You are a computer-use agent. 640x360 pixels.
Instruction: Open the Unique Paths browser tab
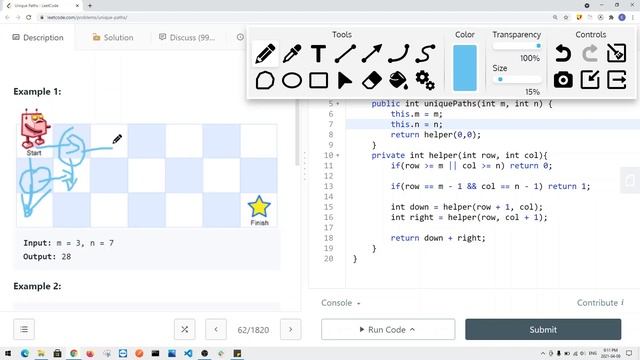(x=41, y=6)
